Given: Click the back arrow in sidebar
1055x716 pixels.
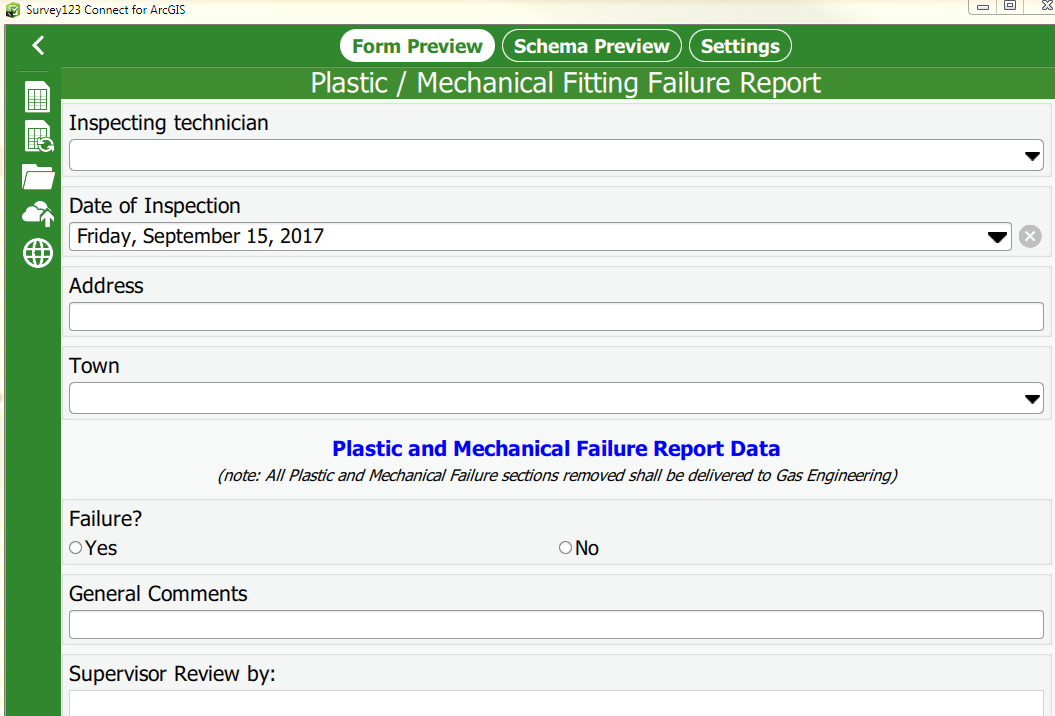Looking at the screenshot, I should tap(38, 45).
